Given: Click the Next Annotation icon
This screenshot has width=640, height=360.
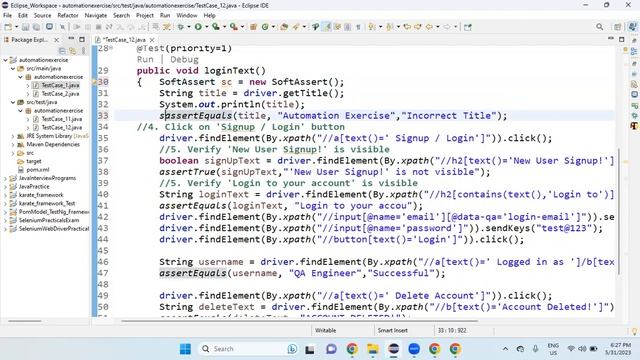Looking at the screenshot, I should coord(371,27).
